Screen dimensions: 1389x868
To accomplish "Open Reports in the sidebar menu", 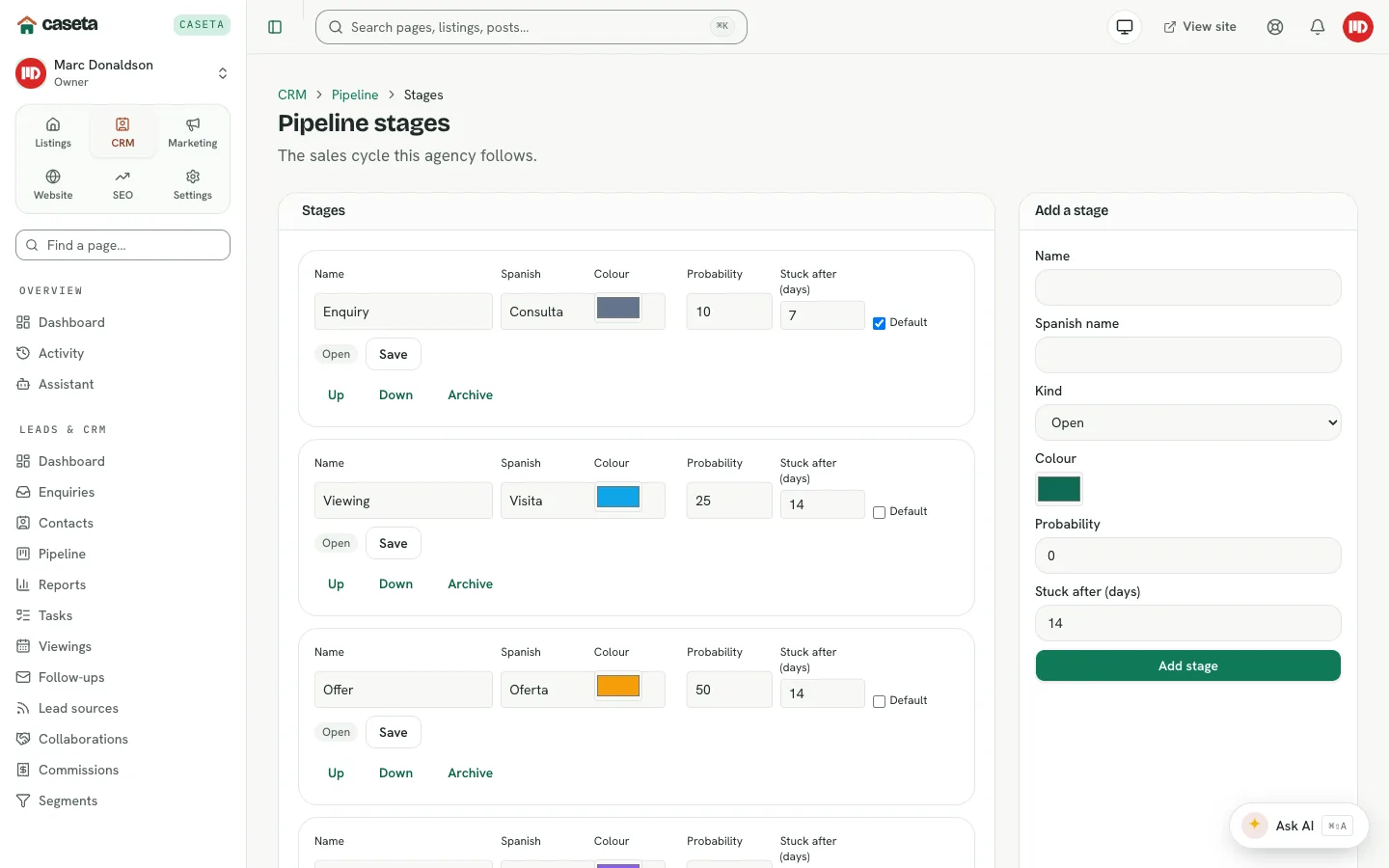I will click(x=123, y=584).
